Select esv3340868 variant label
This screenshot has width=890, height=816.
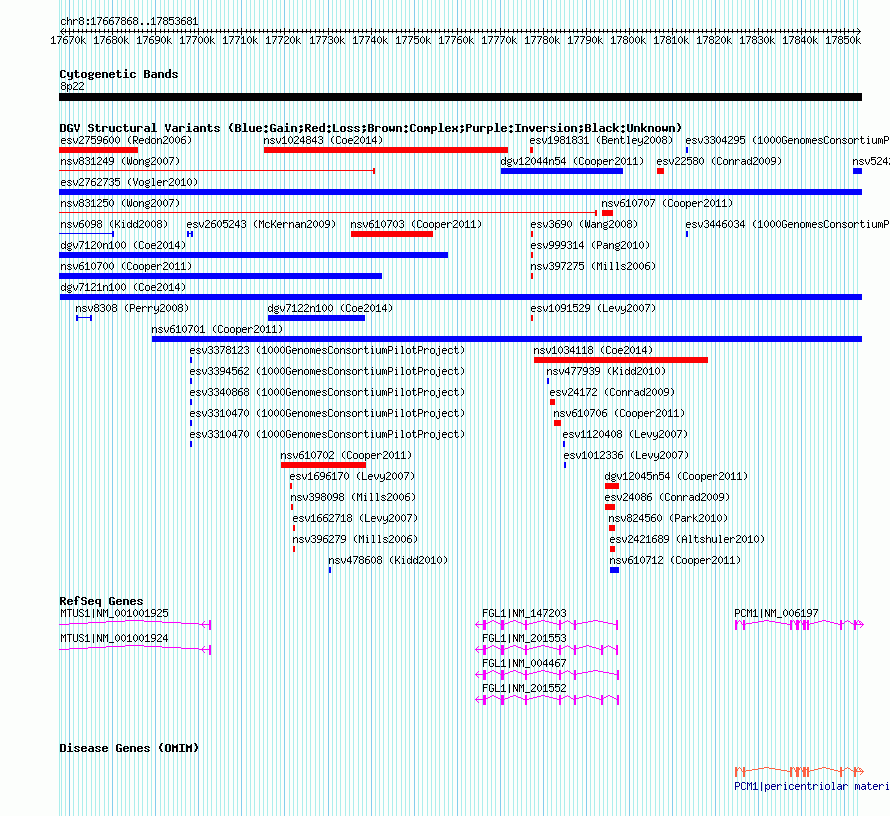[x=328, y=392]
